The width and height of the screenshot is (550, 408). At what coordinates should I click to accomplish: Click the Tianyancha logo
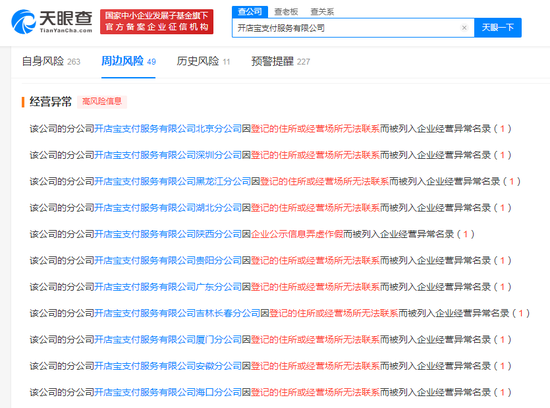(52, 22)
